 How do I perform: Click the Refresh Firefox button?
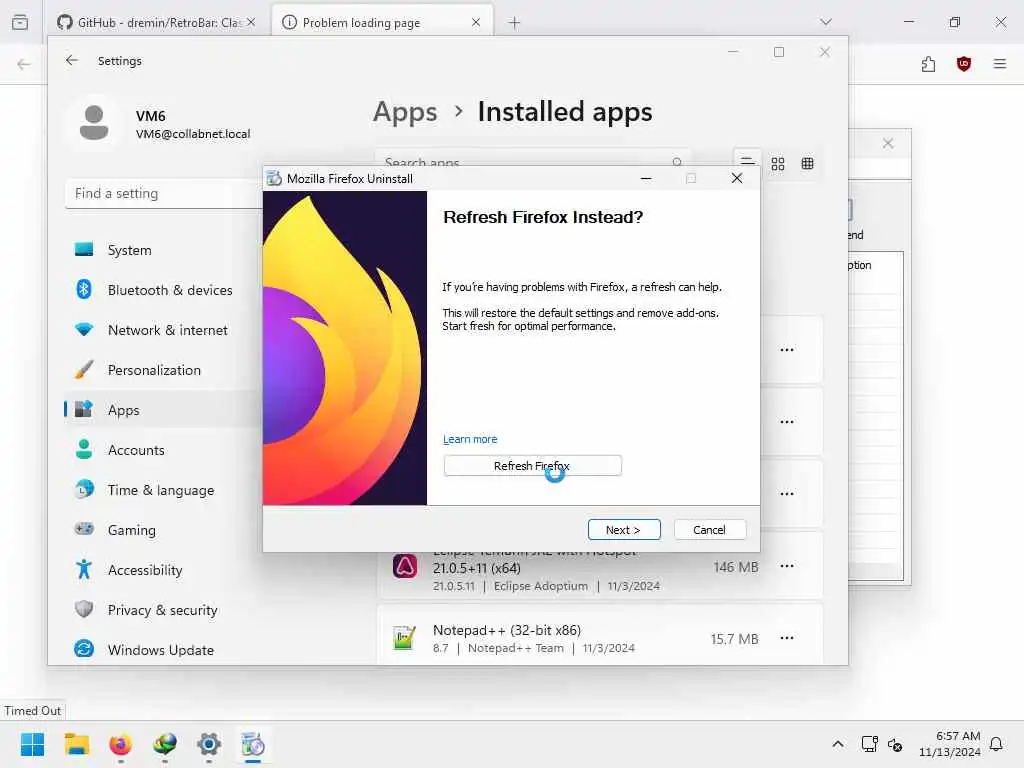[532, 466]
